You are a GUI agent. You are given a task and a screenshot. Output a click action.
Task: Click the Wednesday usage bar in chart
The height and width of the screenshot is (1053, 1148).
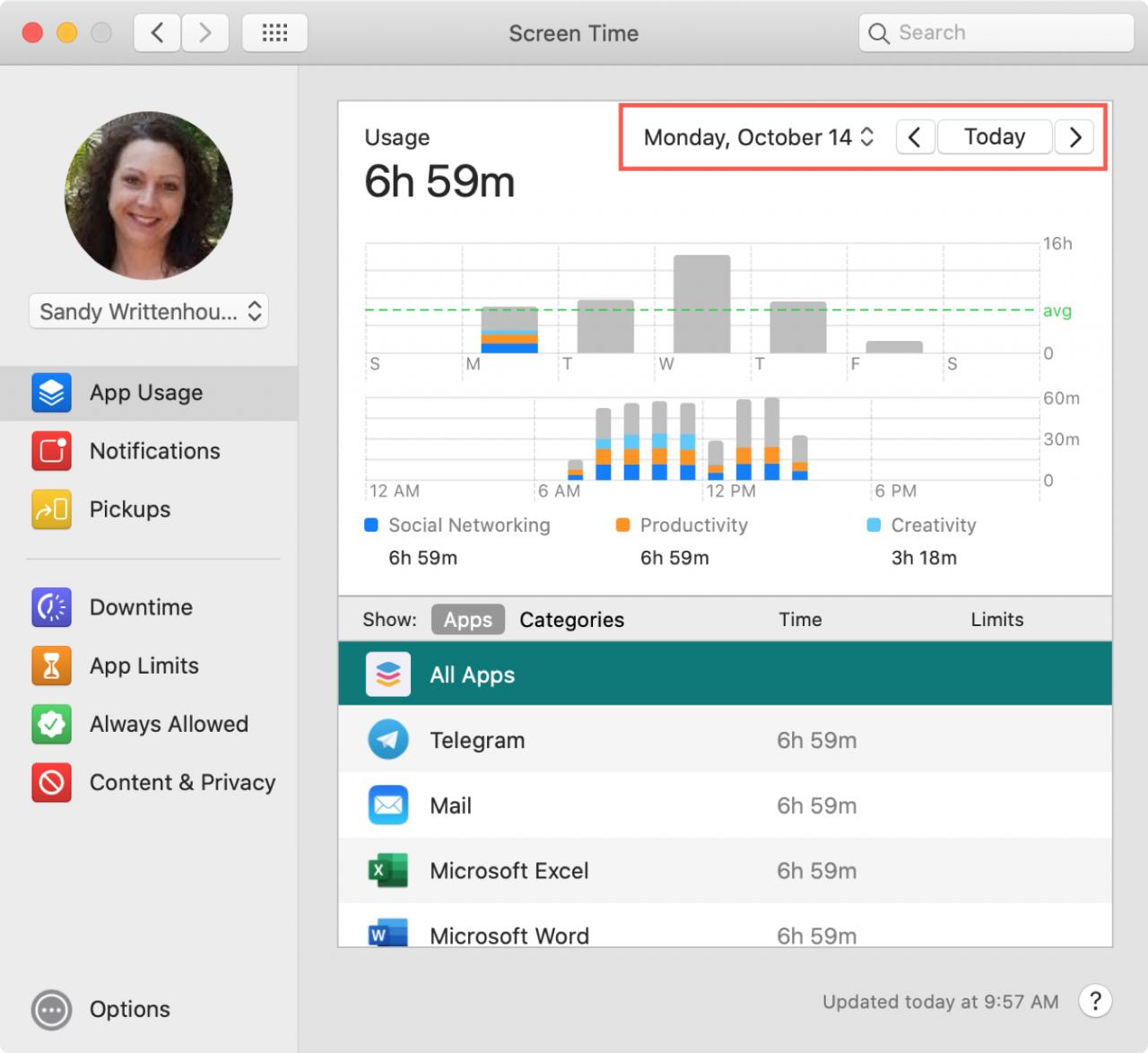coord(701,304)
